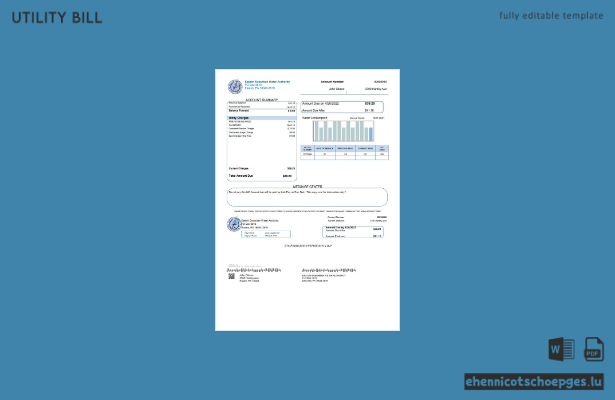Screen dimensions: 615x400
Task: Click the Word document format icon
Action: (x=561, y=349)
